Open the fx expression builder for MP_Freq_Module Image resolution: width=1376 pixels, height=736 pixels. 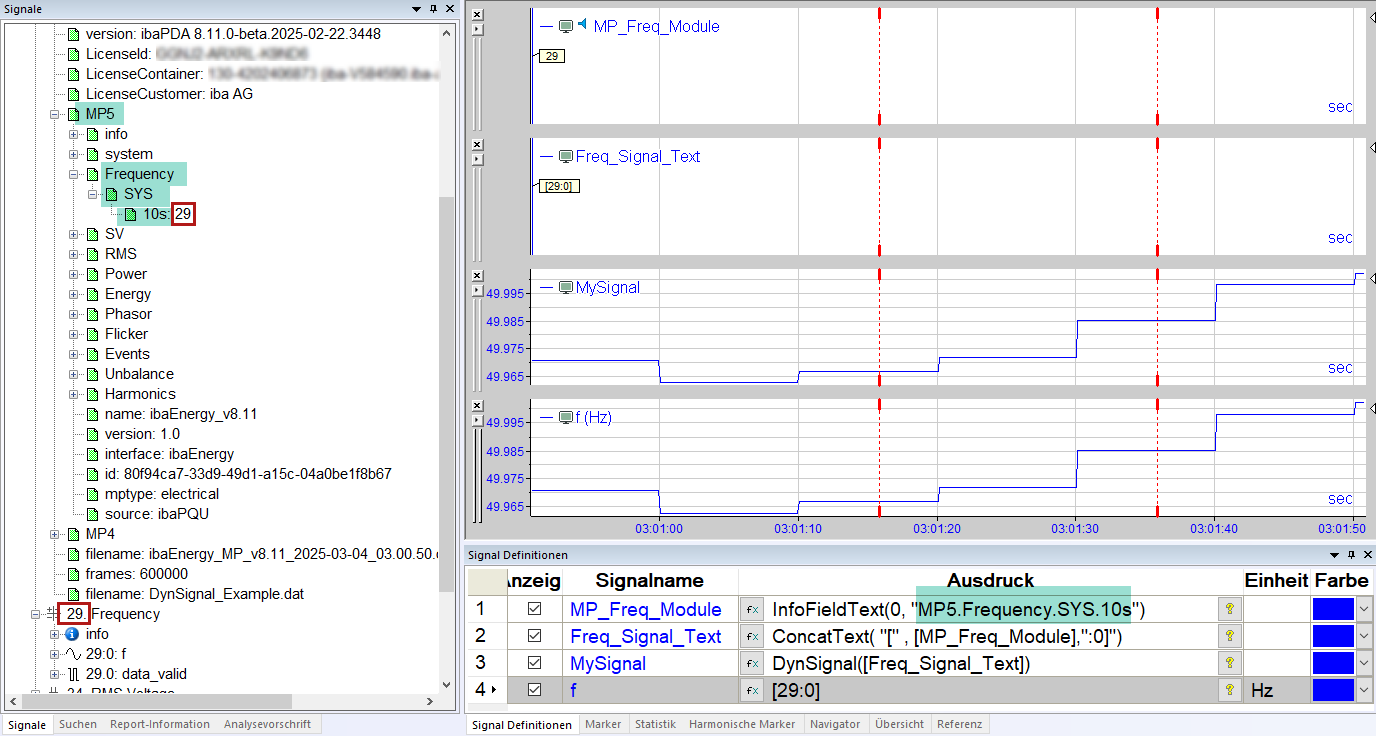click(x=751, y=609)
